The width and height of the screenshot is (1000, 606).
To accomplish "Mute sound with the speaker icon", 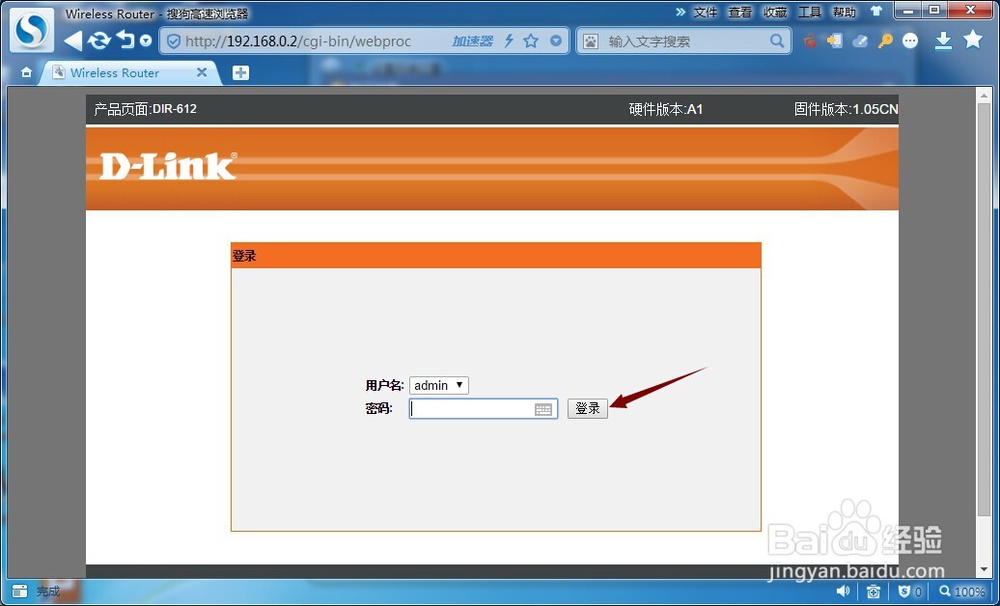I will pos(843,592).
